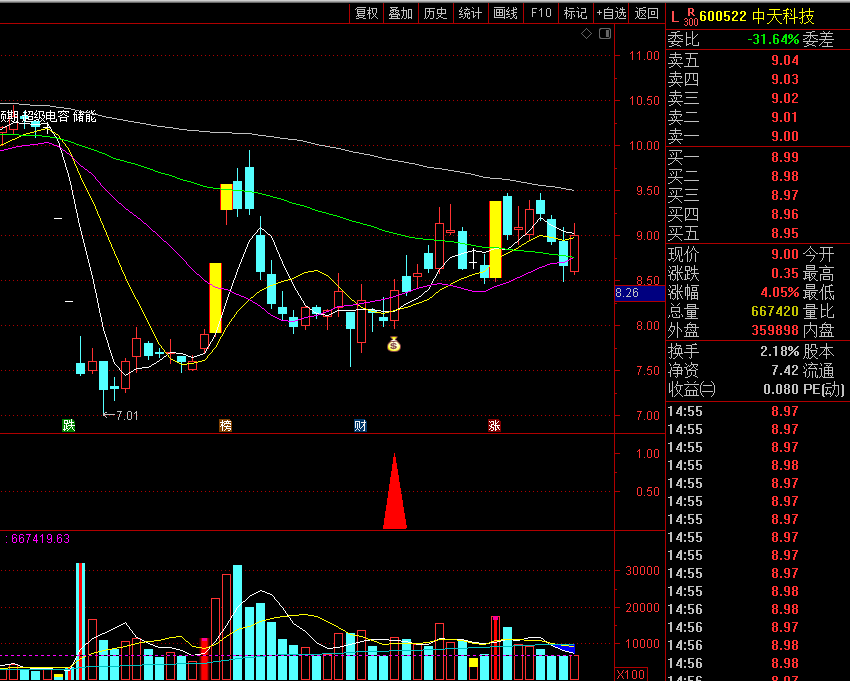Image resolution: width=850 pixels, height=681 pixels.
Task: Click the first 14:55 tick trade row
Action: coord(757,412)
